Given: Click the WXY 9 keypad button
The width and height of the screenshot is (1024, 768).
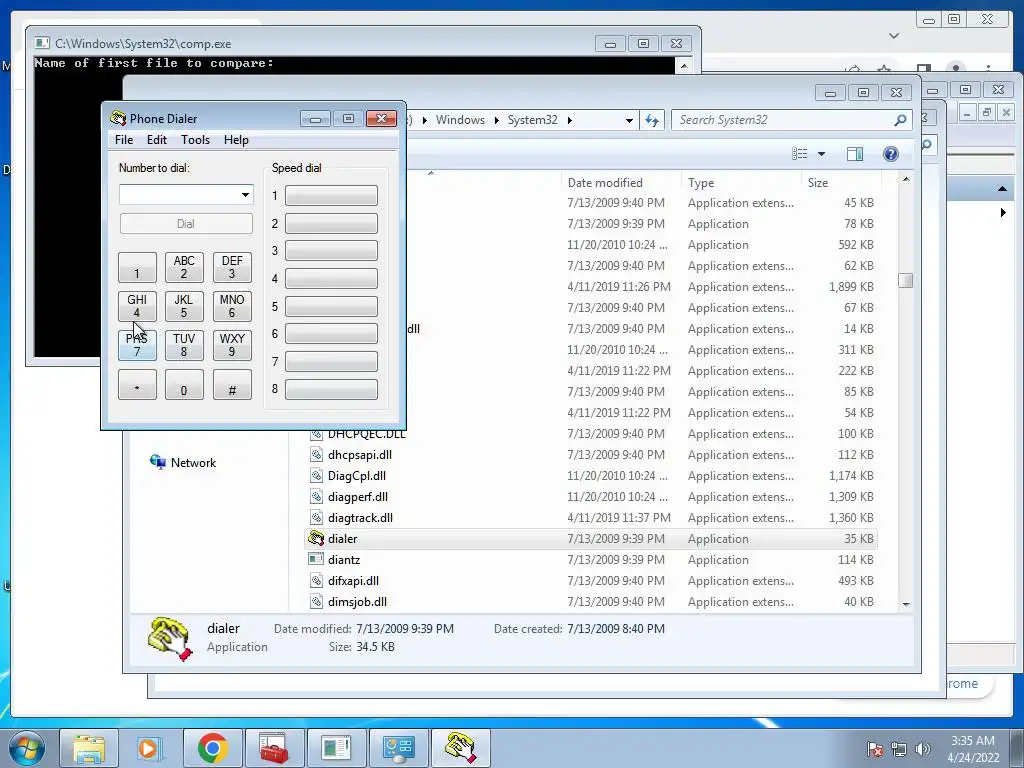Looking at the screenshot, I should point(232,345).
